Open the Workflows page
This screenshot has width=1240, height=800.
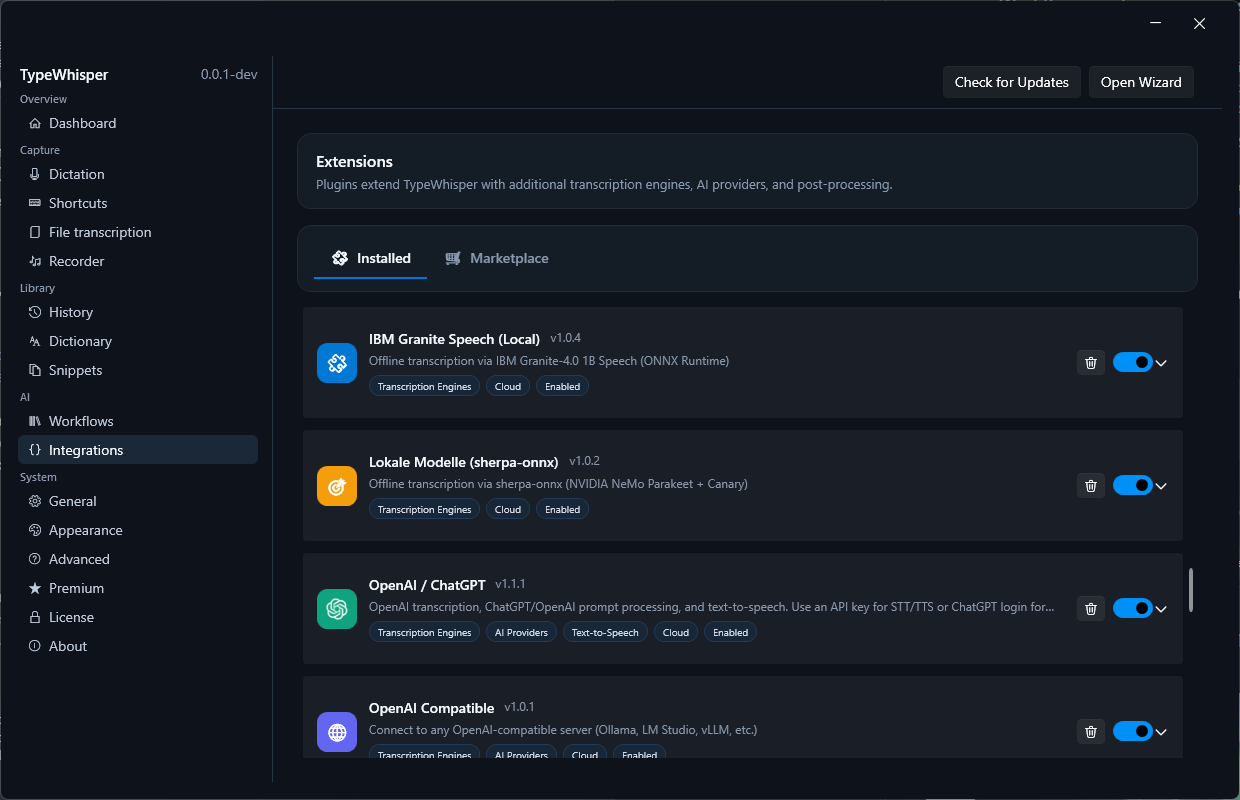coord(138,421)
